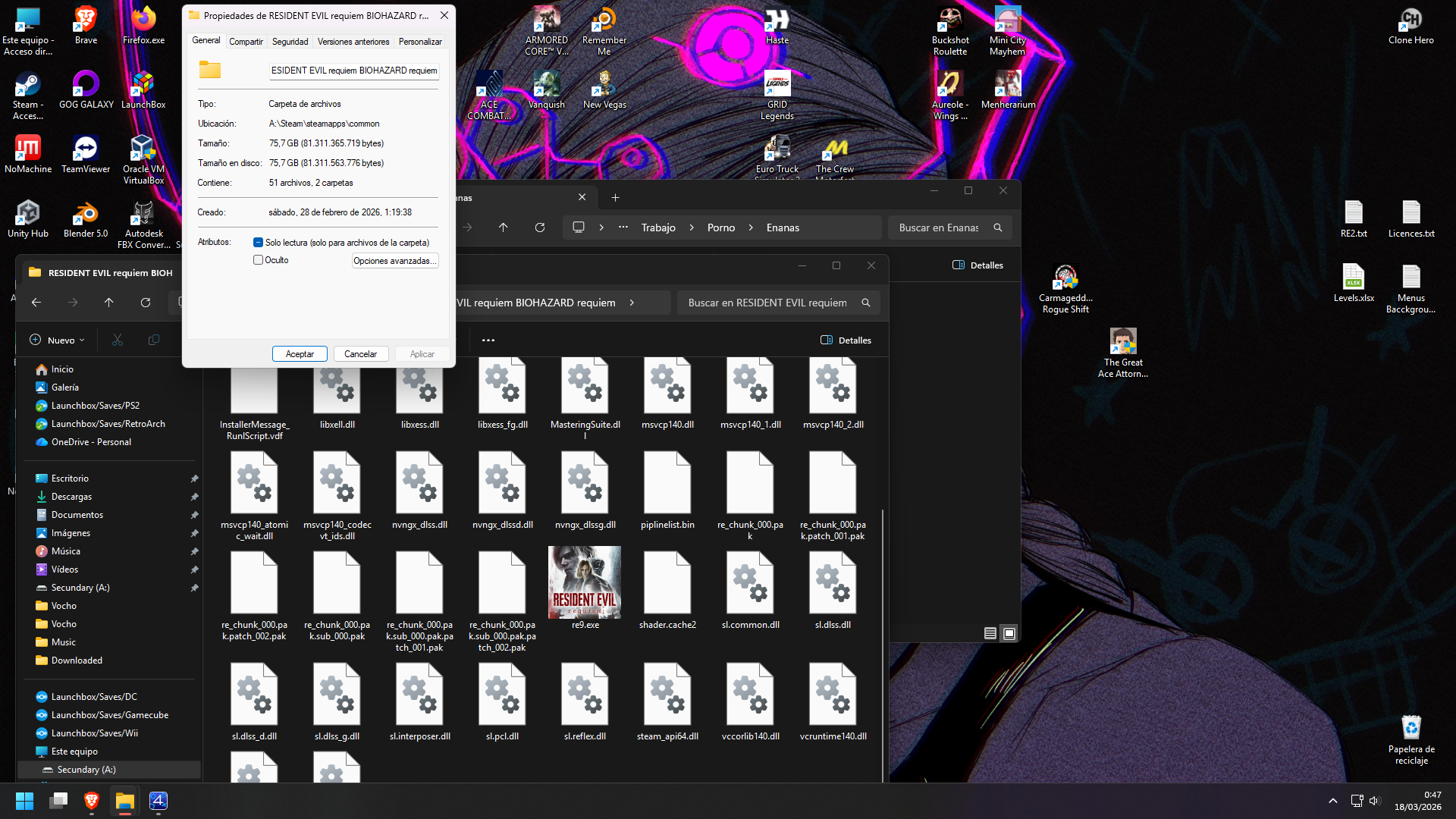This screenshot has width=1456, height=819.
Task: Open the volume control in system tray
Action: [x=1374, y=801]
